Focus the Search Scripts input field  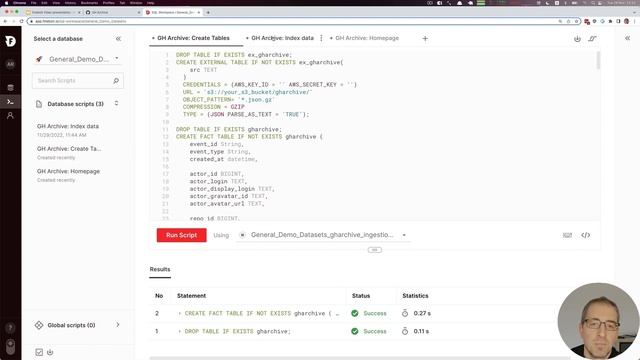click(73, 81)
